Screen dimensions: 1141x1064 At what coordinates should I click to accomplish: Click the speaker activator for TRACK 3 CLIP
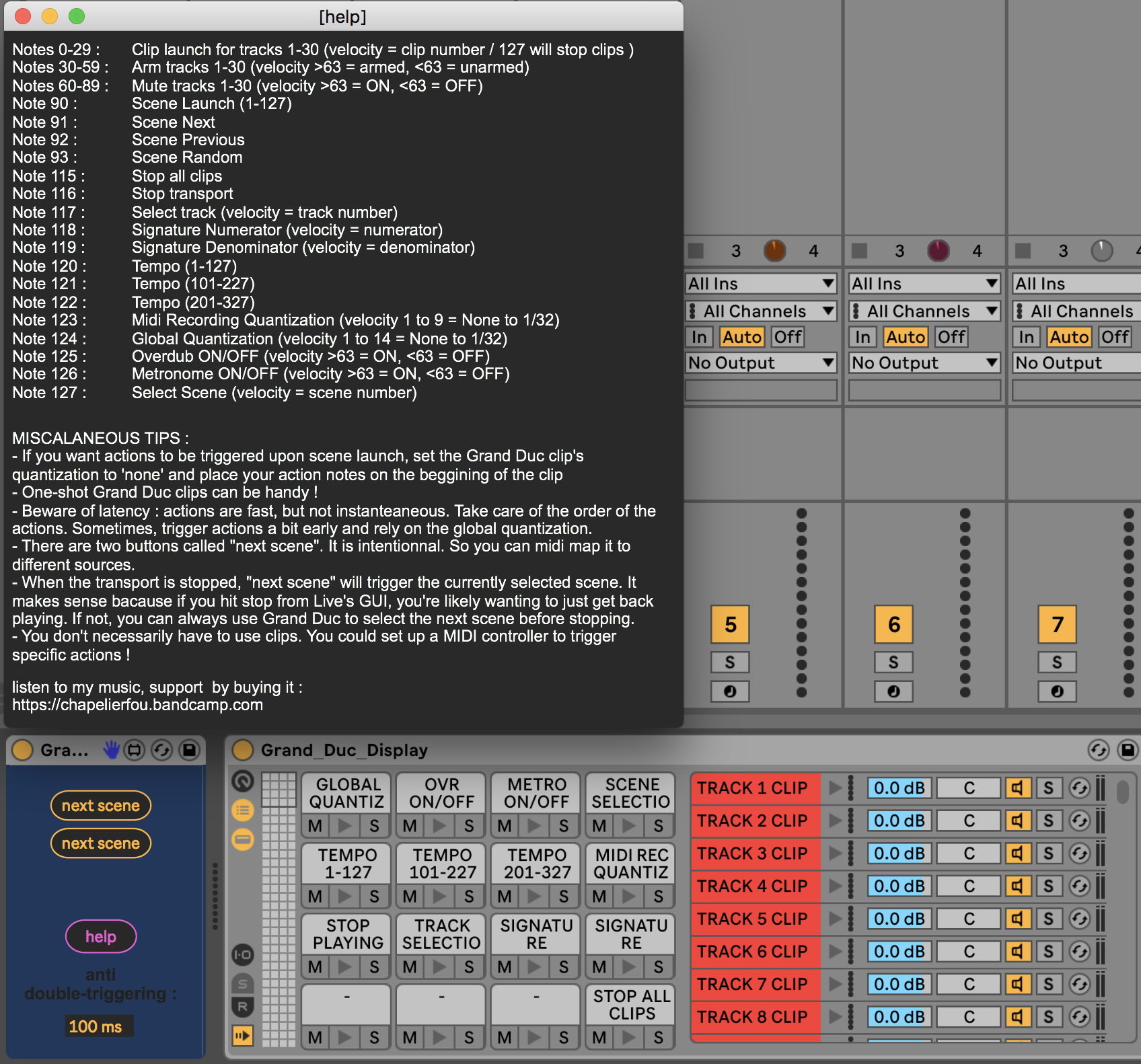[x=1018, y=853]
